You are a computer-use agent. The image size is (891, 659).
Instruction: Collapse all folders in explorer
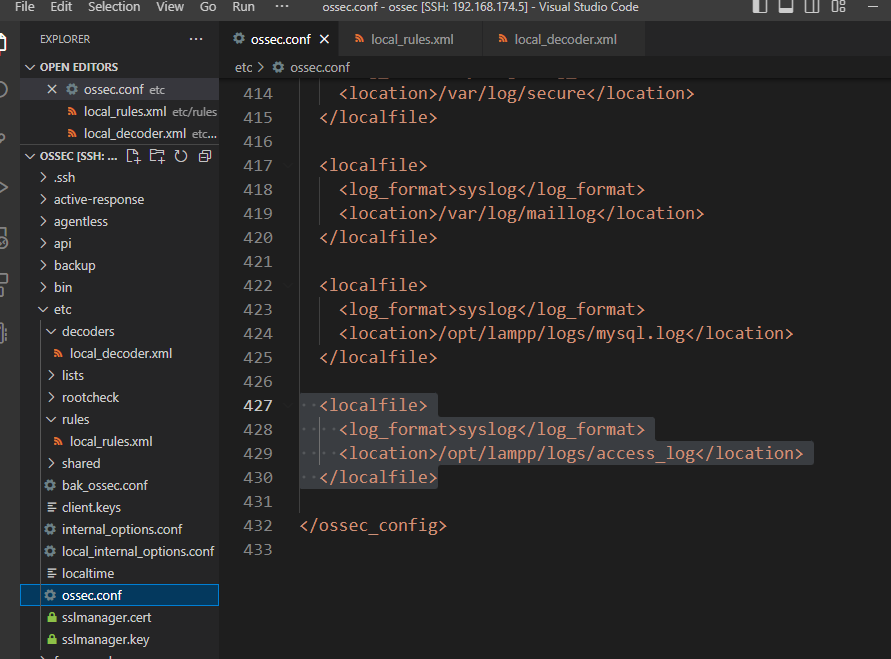[205, 156]
